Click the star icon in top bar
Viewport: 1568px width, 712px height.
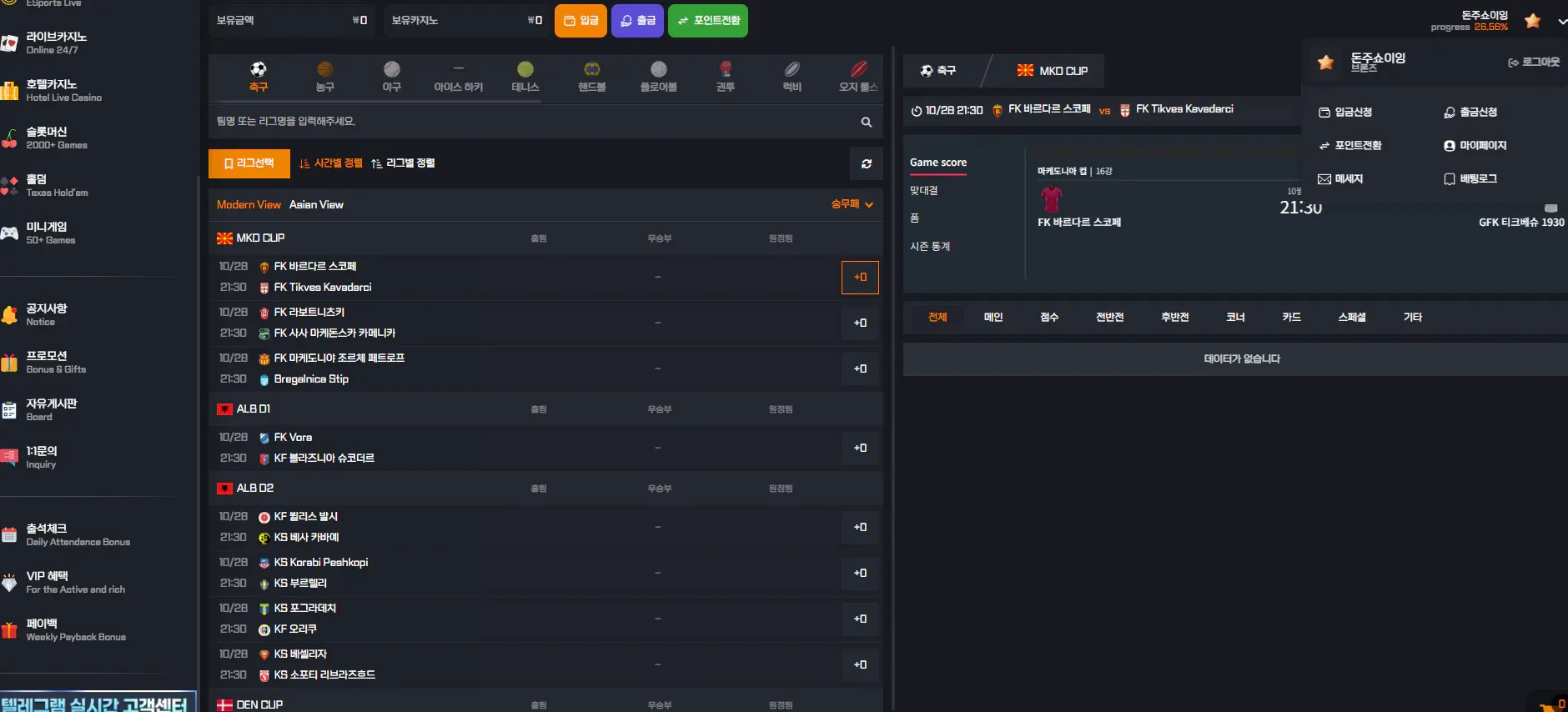(1532, 21)
